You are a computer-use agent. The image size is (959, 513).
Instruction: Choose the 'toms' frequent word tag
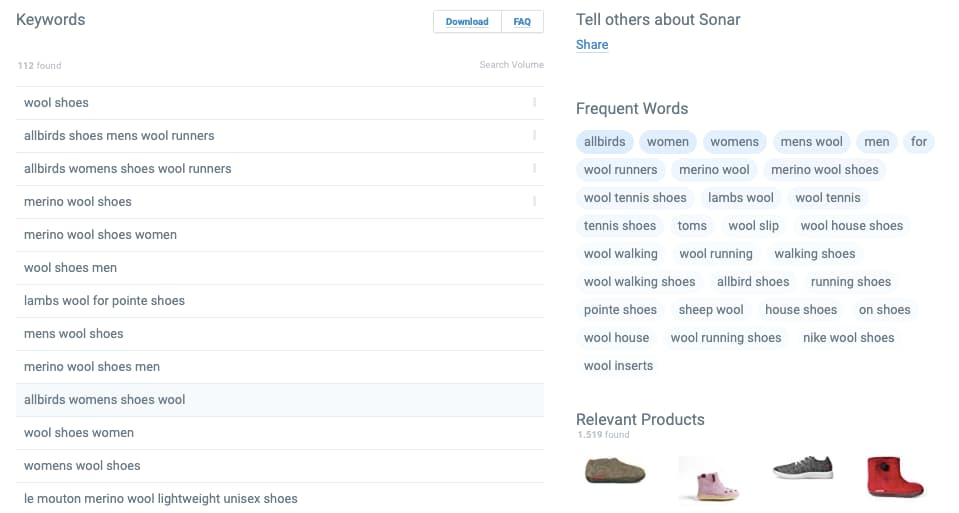692,226
